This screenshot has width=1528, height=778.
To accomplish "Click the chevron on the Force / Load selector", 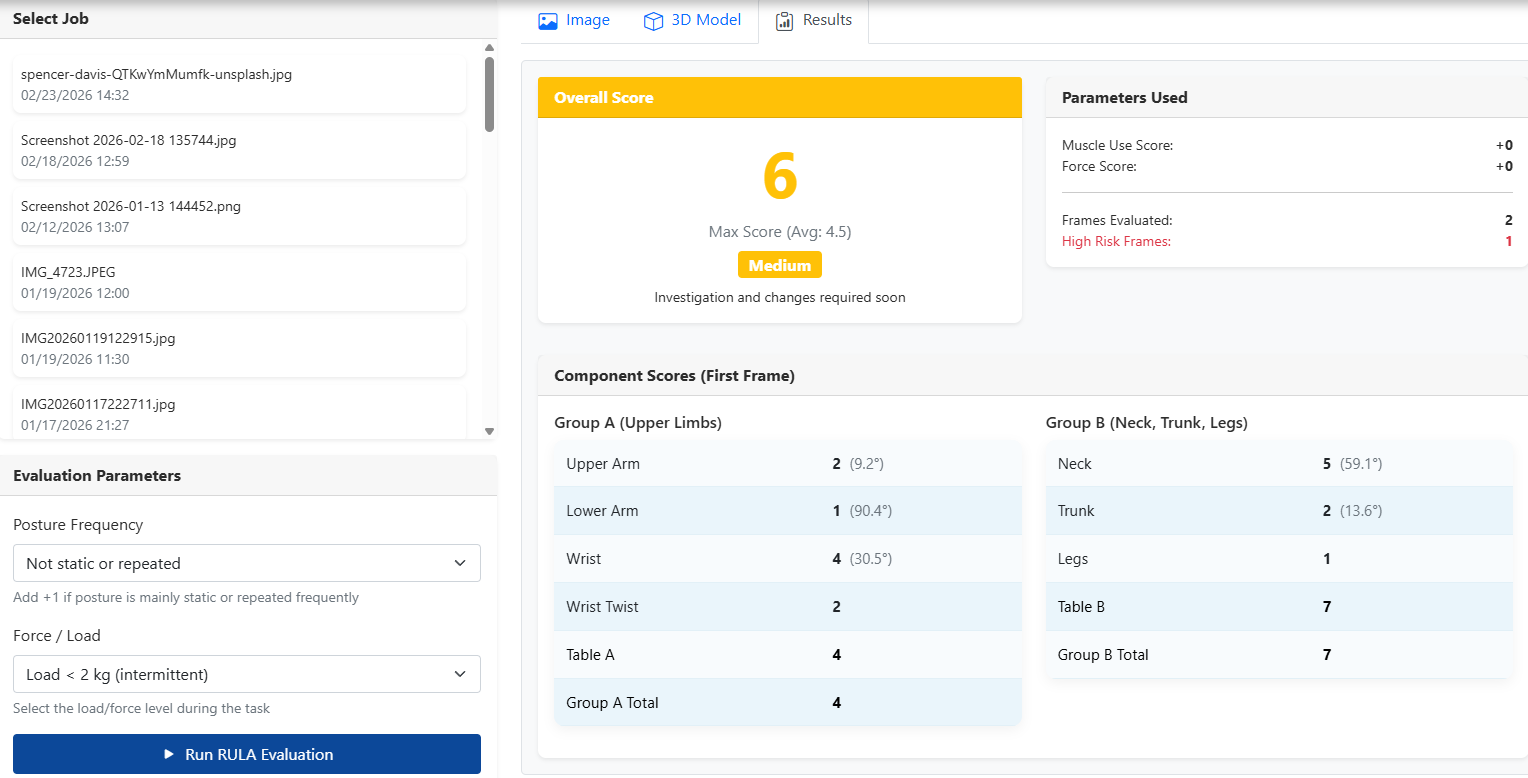I will point(461,674).
